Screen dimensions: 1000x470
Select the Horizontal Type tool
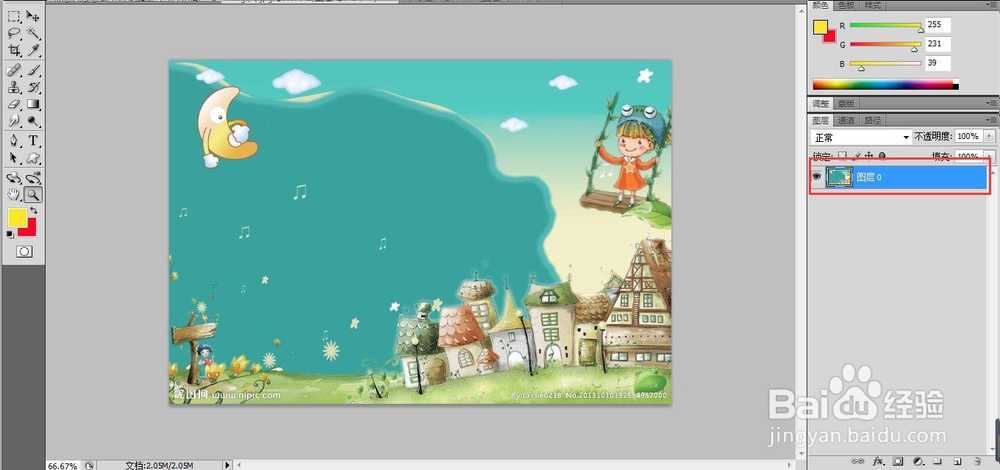pos(33,140)
